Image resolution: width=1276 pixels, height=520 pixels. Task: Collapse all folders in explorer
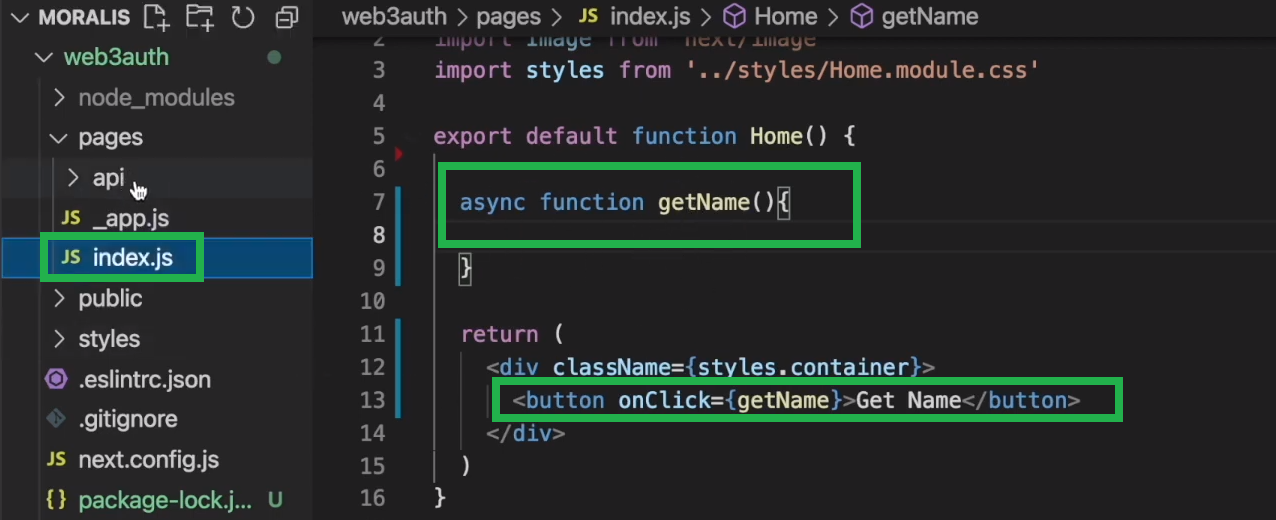[x=287, y=17]
